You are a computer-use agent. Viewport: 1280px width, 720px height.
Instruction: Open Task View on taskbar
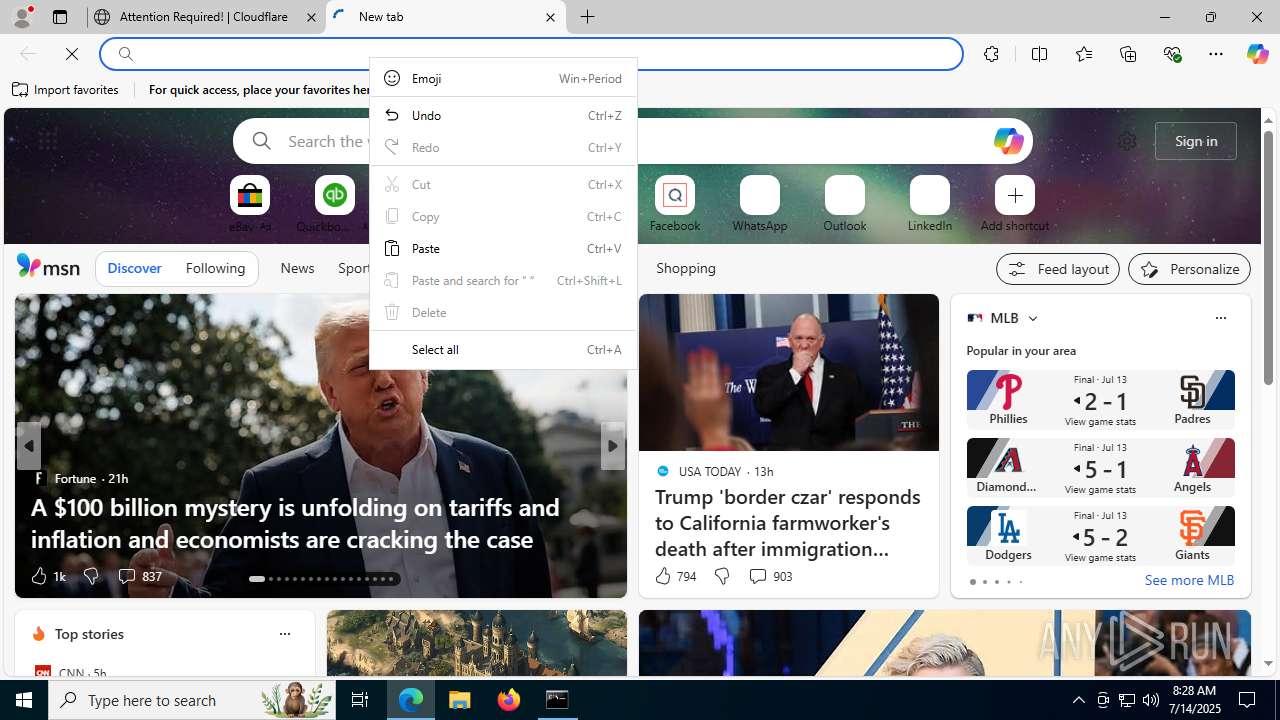(x=360, y=700)
